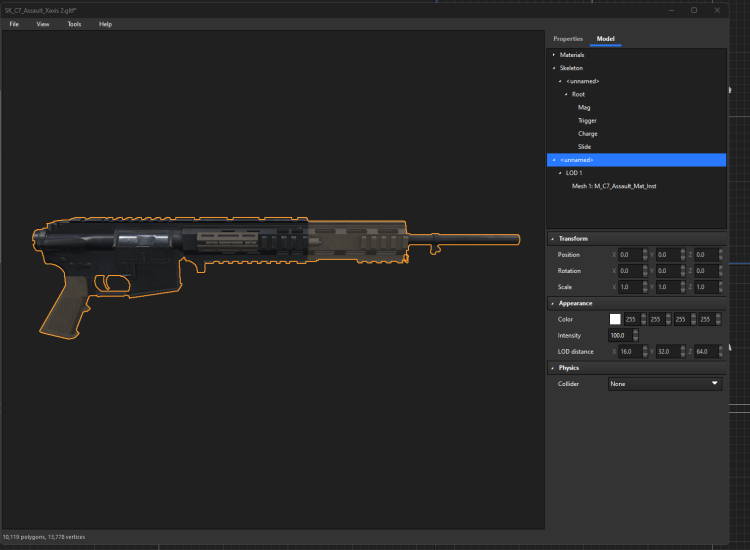
Task: Collapse the Skeleton tree node
Action: tap(554, 68)
